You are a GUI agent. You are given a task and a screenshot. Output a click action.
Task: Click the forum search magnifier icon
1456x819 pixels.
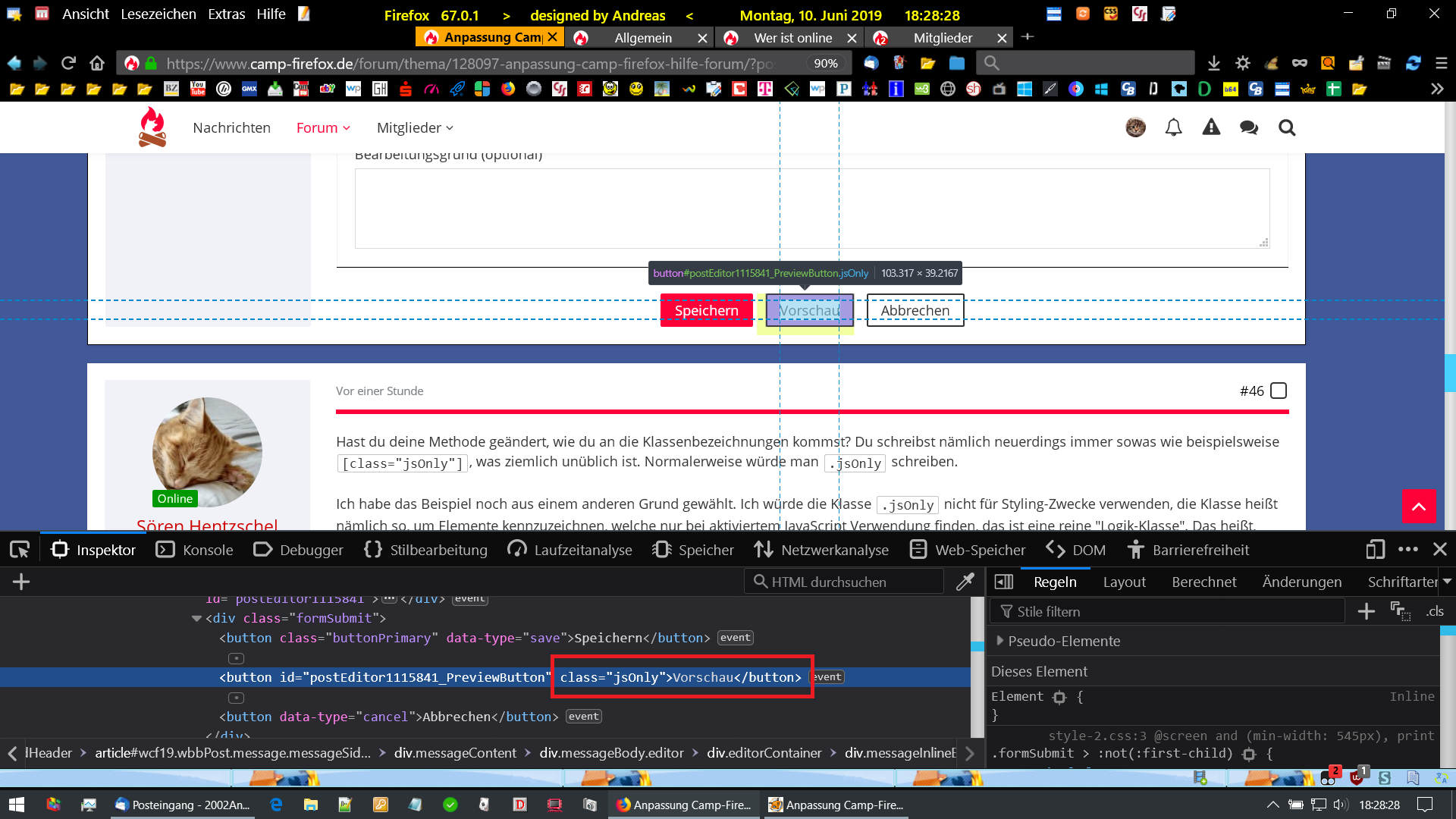coord(1286,127)
